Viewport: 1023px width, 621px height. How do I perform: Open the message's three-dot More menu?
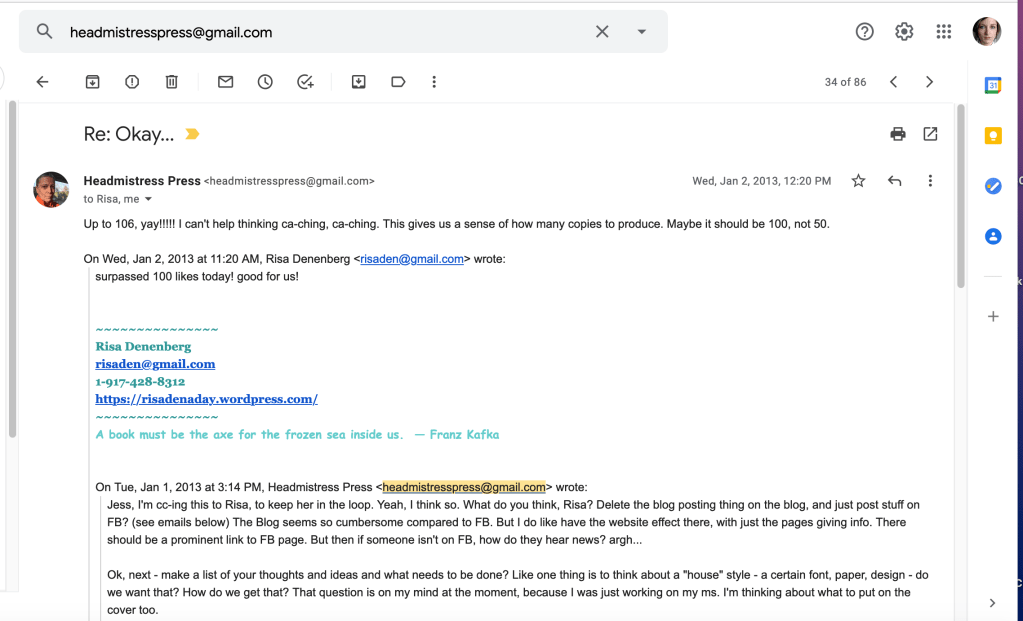(x=930, y=181)
